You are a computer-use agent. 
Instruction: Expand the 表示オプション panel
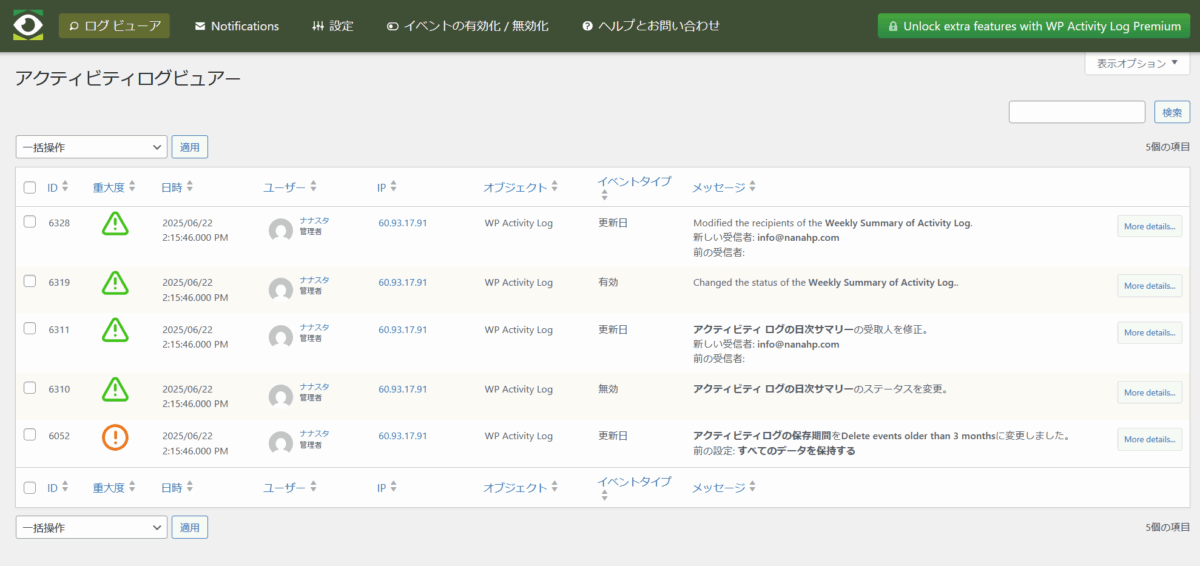(1137, 63)
